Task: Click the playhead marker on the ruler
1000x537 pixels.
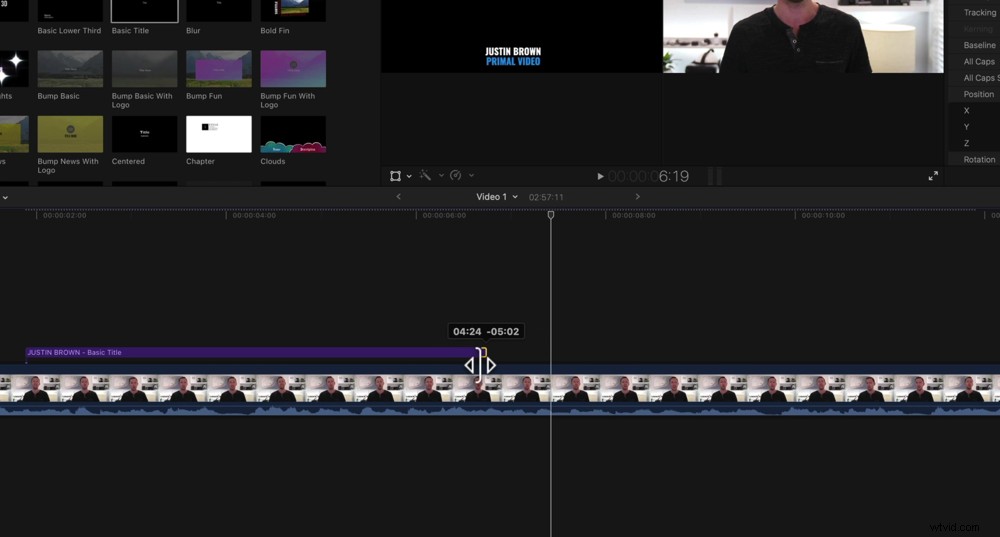Action: tap(551, 215)
